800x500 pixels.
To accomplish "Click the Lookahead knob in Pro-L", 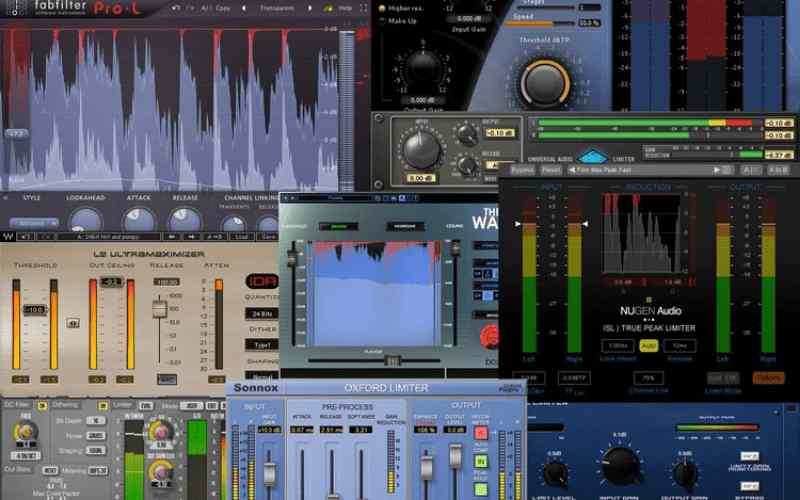I will click(86, 220).
